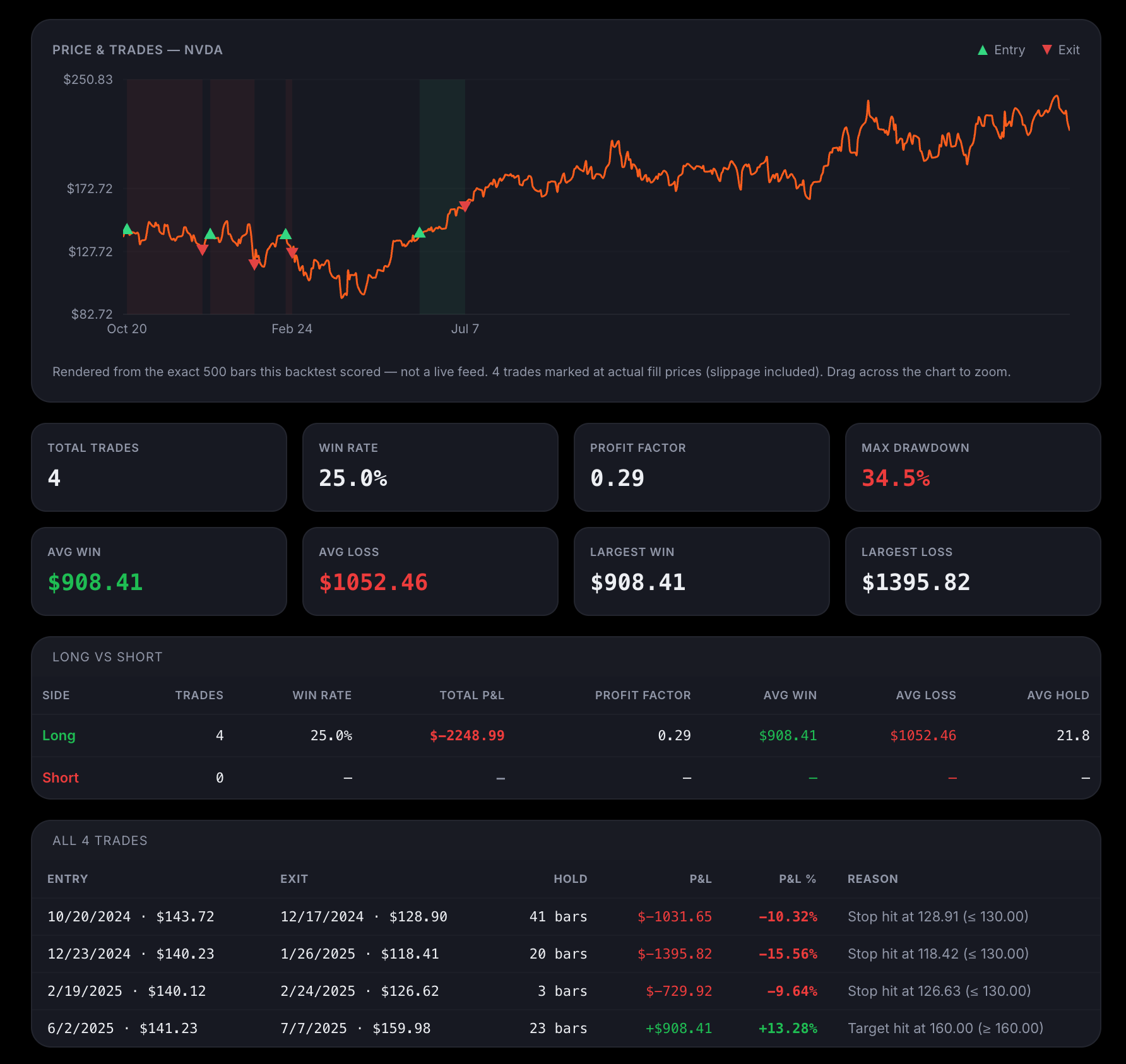Screen dimensions: 1126x1064
Task: Click the Long row label in Long vs Short
Action: [59, 735]
